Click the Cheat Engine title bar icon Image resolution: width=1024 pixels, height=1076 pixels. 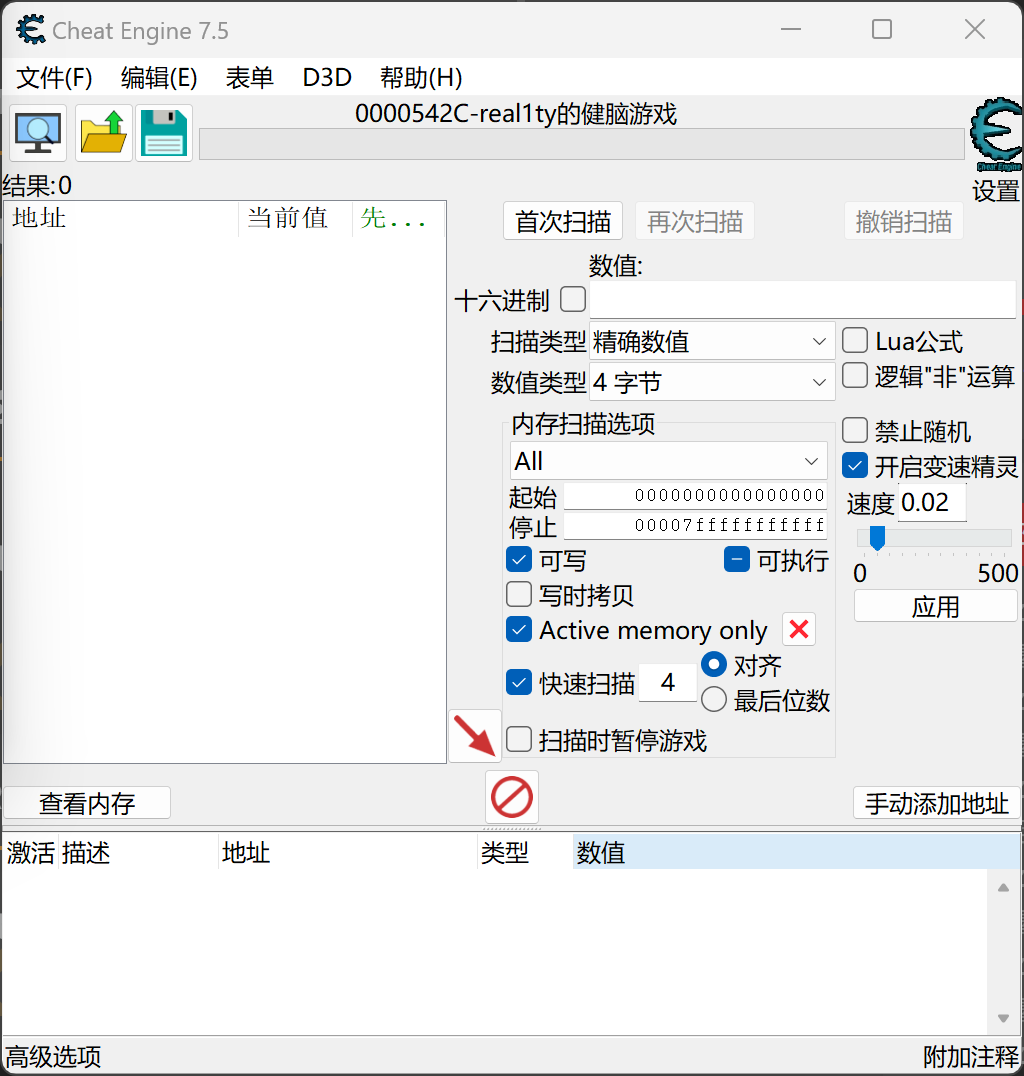click(30, 30)
